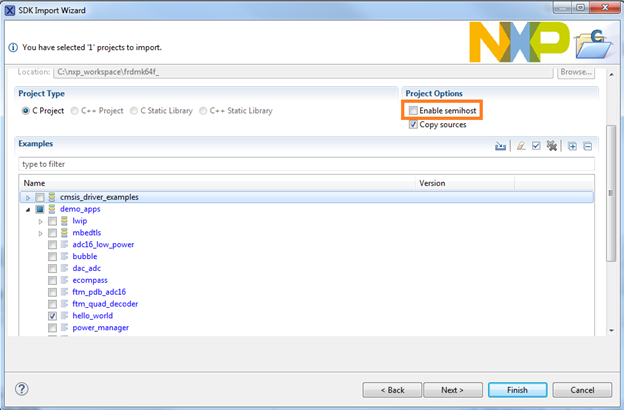This screenshot has height=410, width=624.
Task: Click the expand-all plus icon in Examples toolbar
Action: click(x=572, y=146)
